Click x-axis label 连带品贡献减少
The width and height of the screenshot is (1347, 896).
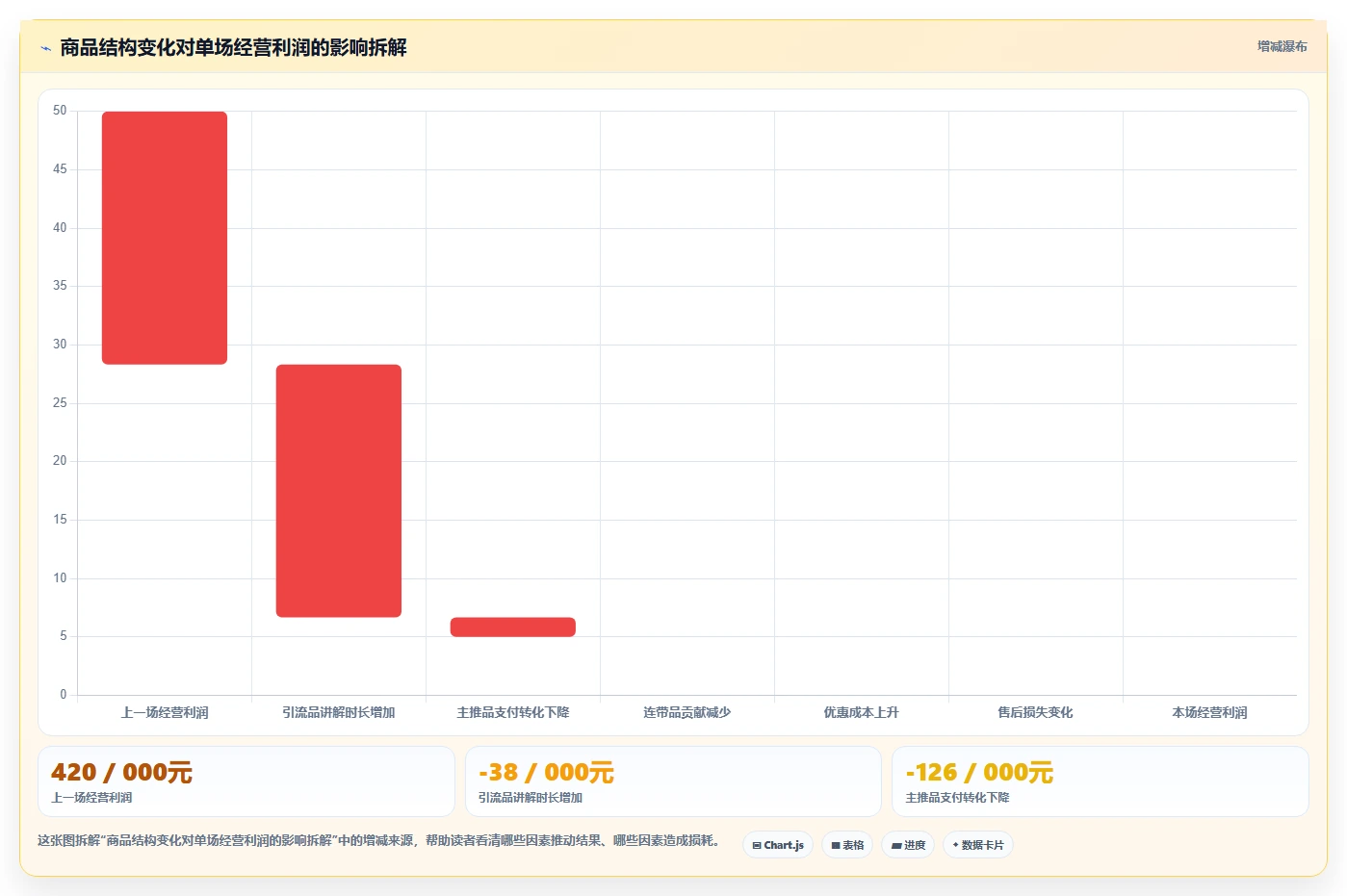point(687,712)
